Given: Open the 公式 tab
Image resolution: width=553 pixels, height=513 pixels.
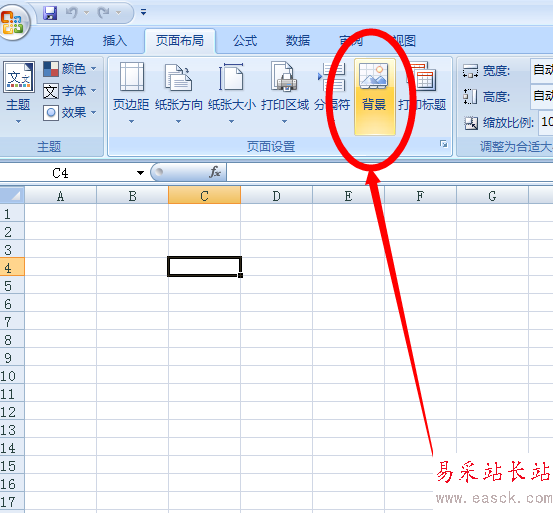Looking at the screenshot, I should pyautogui.click(x=245, y=41).
